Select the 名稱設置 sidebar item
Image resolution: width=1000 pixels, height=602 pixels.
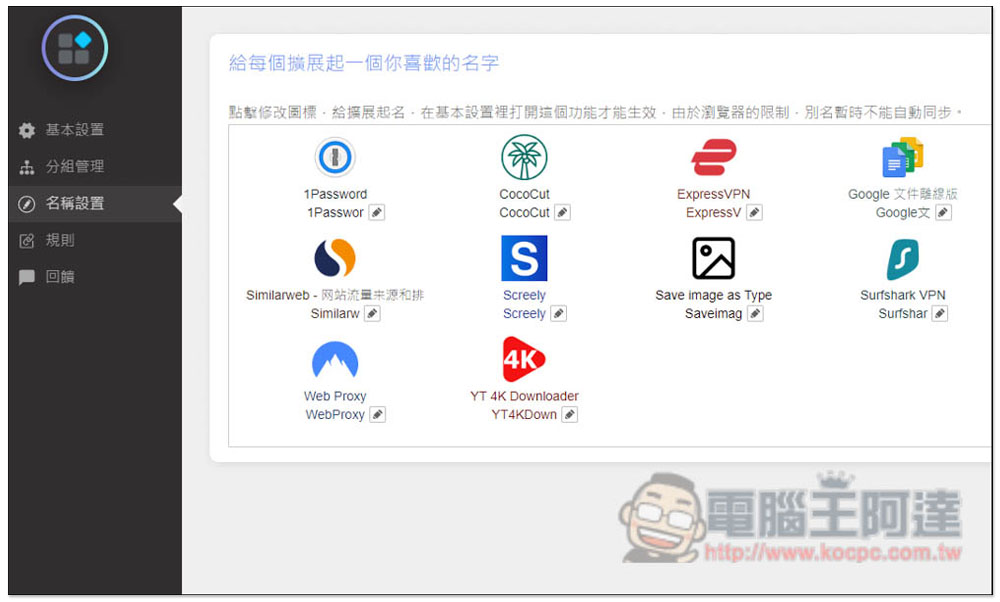click(x=95, y=204)
